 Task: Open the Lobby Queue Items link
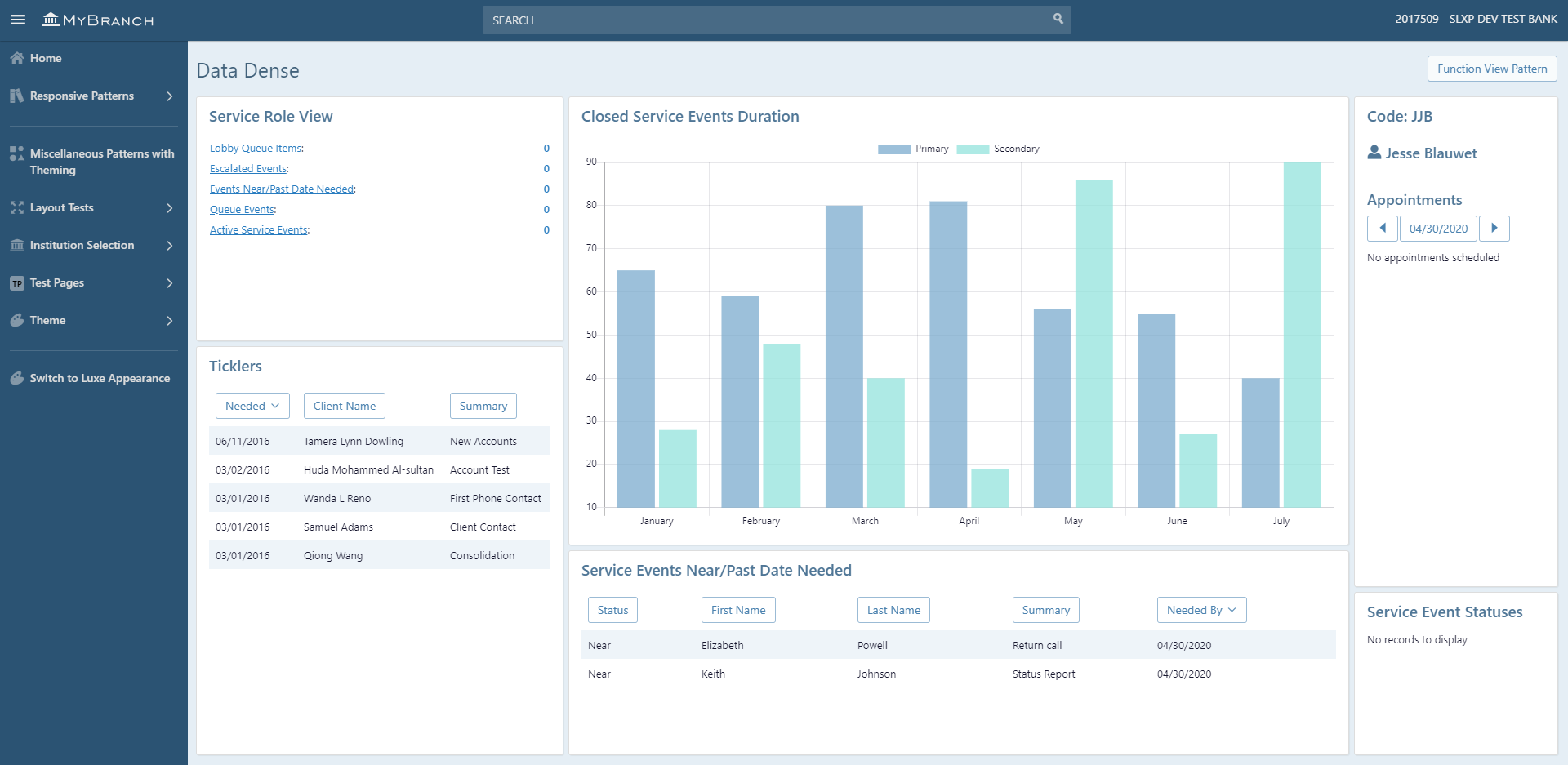(x=256, y=149)
